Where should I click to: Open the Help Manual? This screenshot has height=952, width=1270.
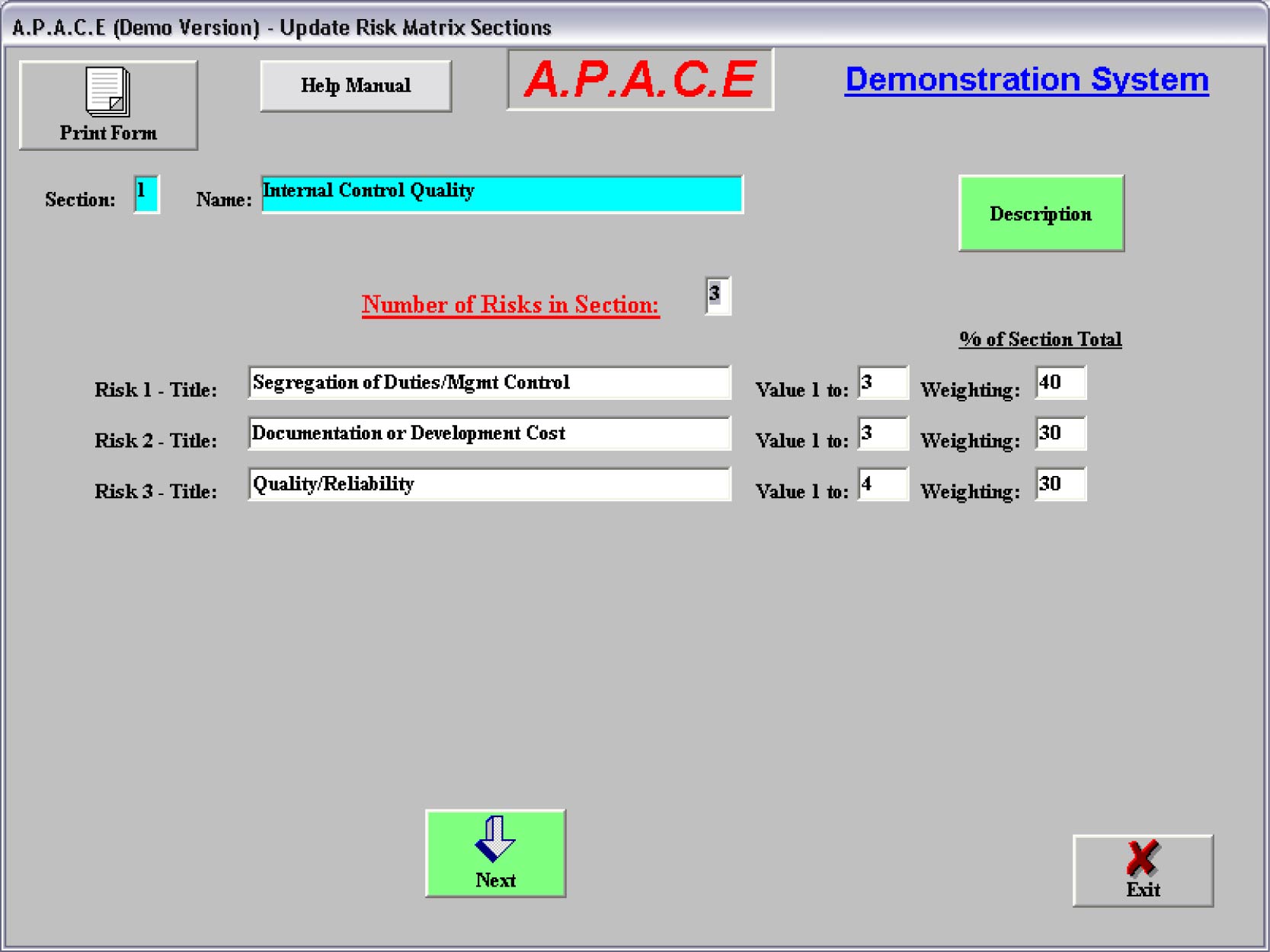[x=356, y=86]
